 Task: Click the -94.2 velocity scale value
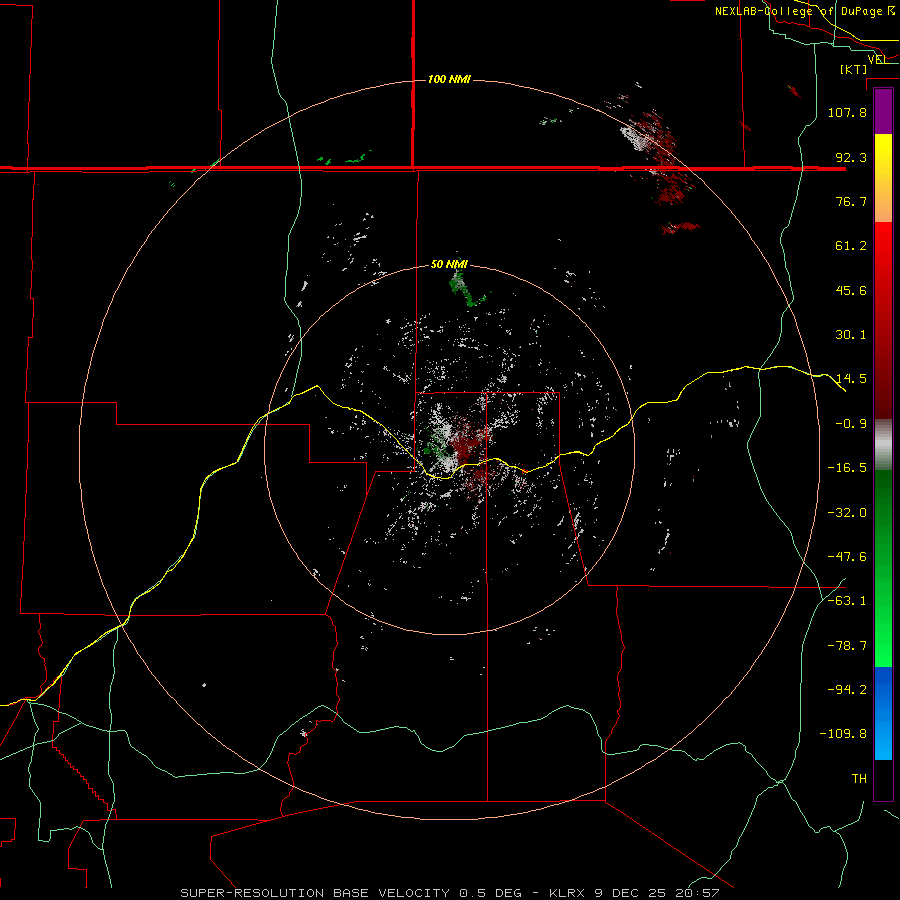click(847, 690)
